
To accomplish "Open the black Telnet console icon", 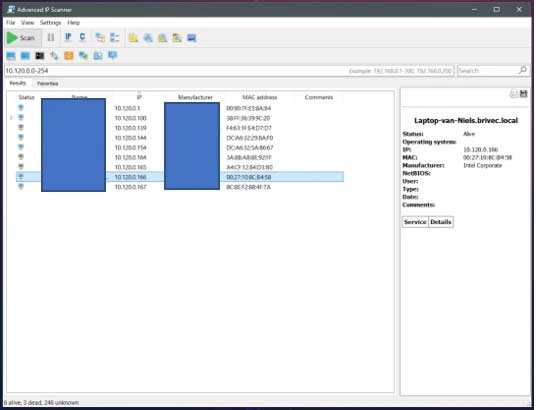I will coord(40,55).
